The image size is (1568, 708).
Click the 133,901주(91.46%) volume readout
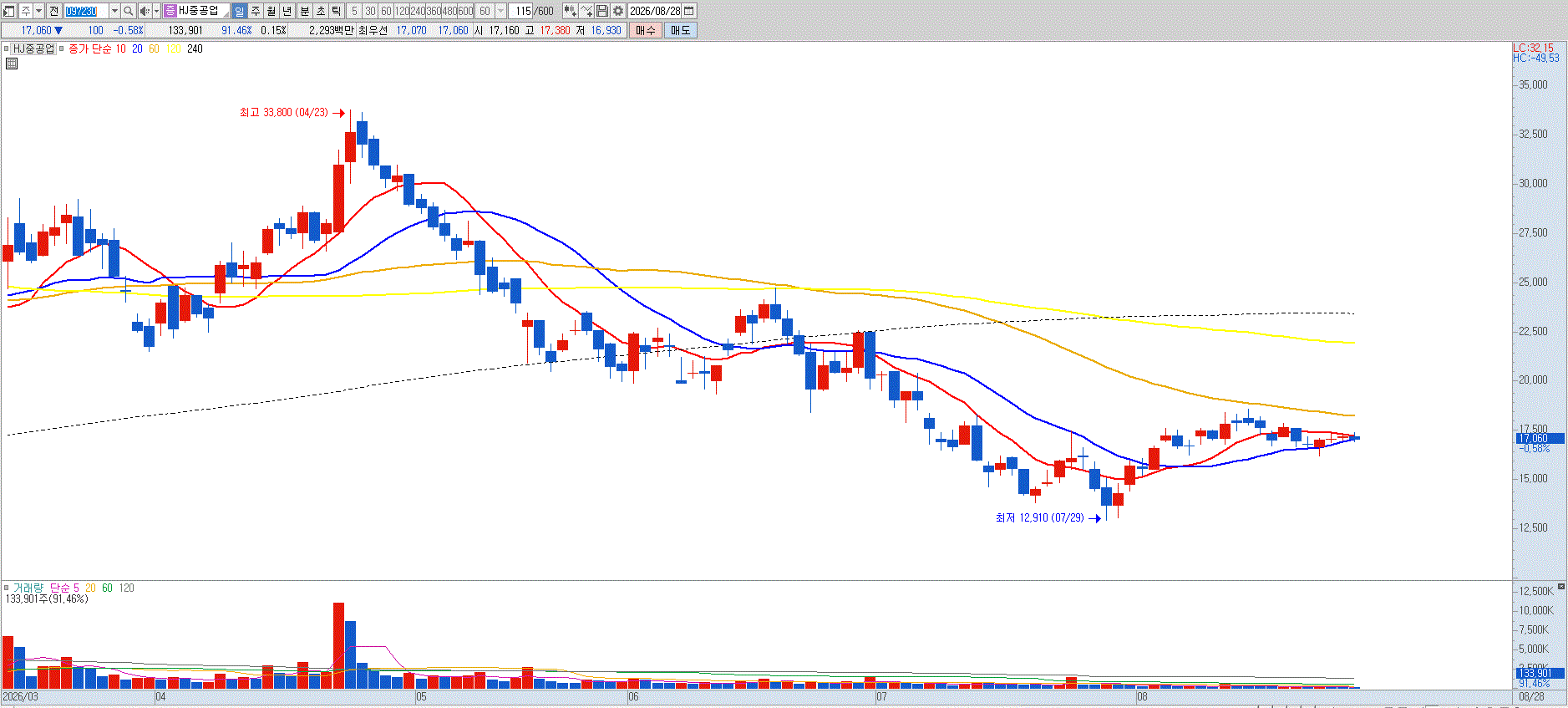47,598
